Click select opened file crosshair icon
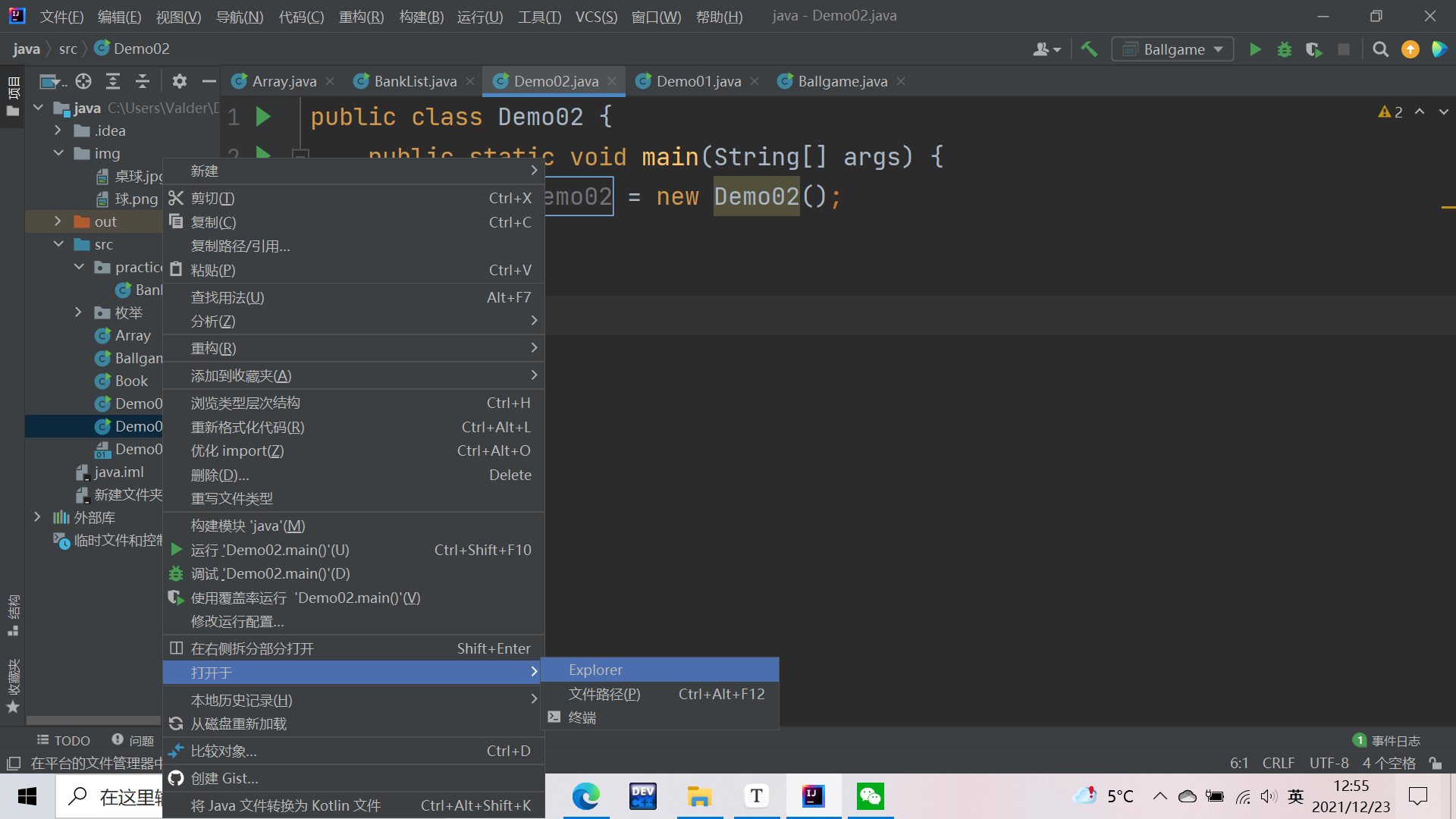 (83, 81)
